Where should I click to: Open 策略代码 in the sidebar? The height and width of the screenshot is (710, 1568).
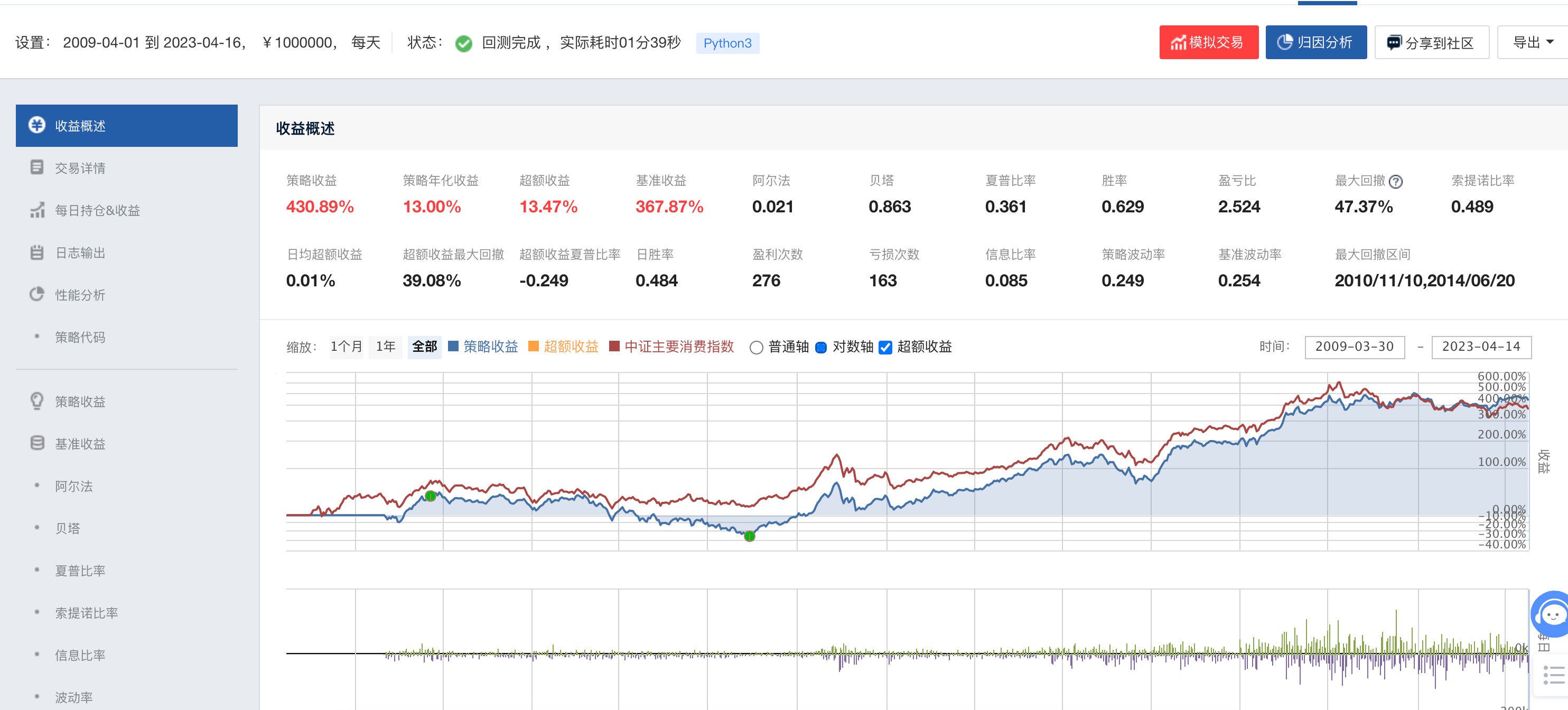pyautogui.click(x=80, y=337)
